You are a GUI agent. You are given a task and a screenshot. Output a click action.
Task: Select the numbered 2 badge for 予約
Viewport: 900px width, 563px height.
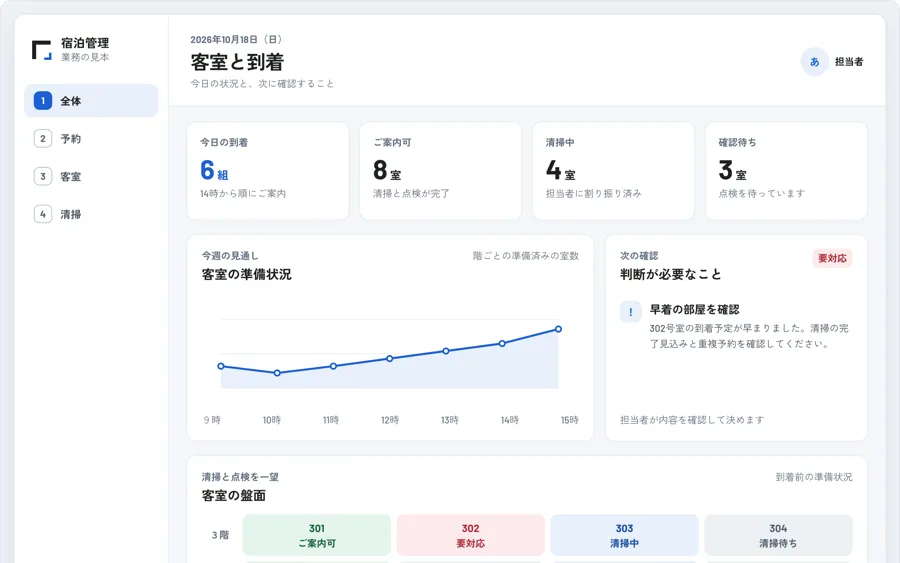click(x=42, y=139)
